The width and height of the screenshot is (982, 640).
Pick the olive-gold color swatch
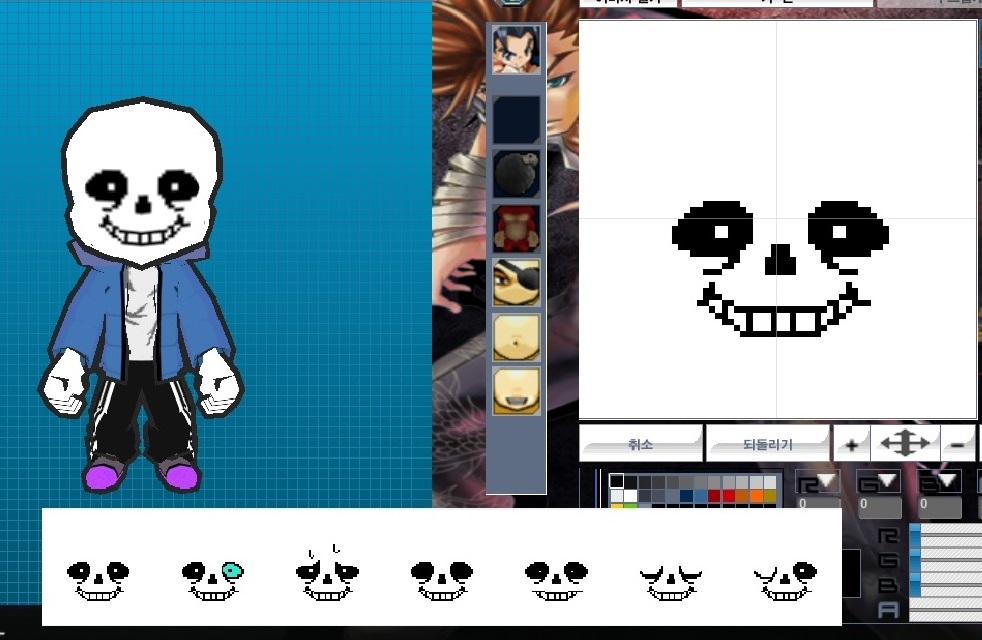click(x=770, y=496)
